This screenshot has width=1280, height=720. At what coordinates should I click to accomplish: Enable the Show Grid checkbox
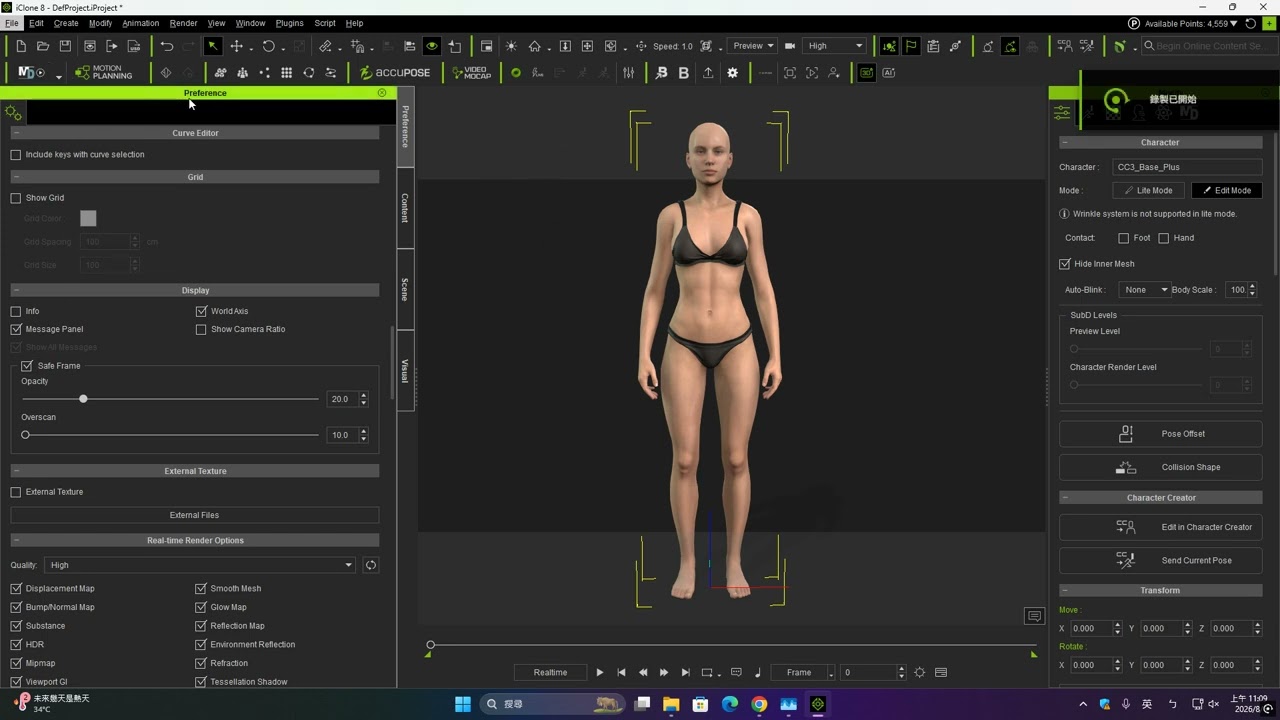16,198
